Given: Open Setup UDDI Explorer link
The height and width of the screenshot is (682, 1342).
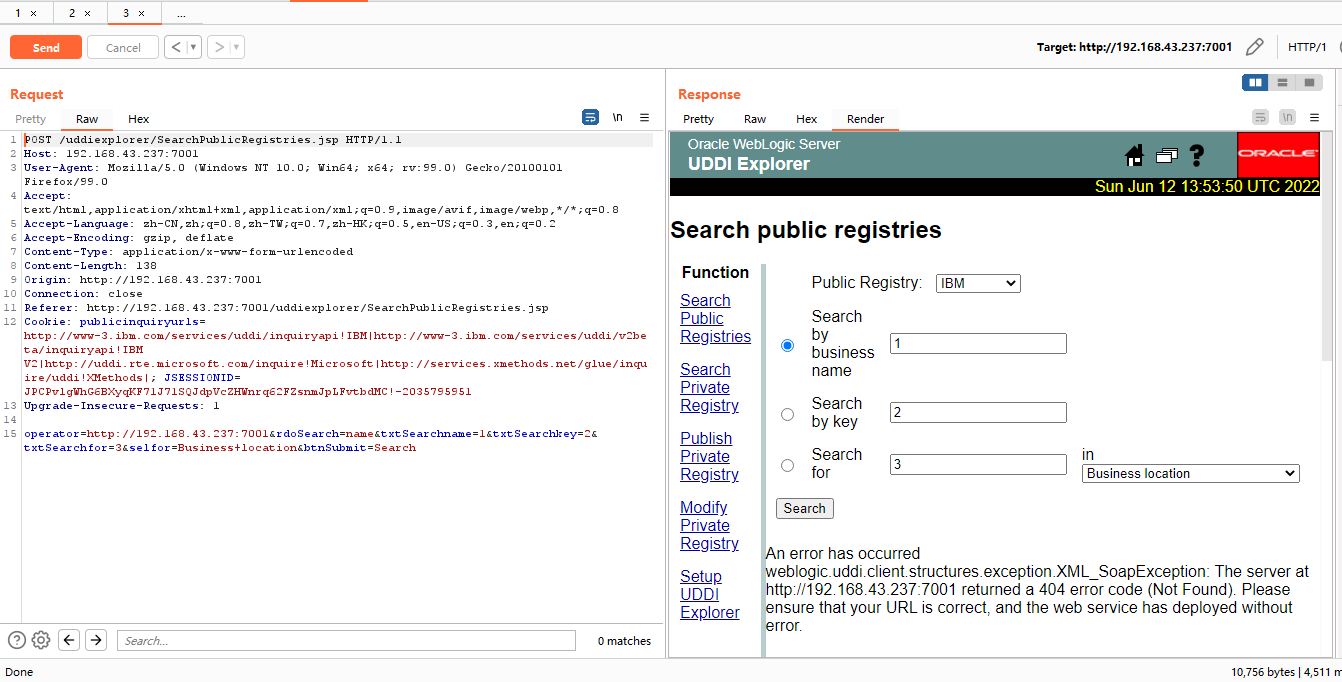Looking at the screenshot, I should pyautogui.click(x=710, y=595).
